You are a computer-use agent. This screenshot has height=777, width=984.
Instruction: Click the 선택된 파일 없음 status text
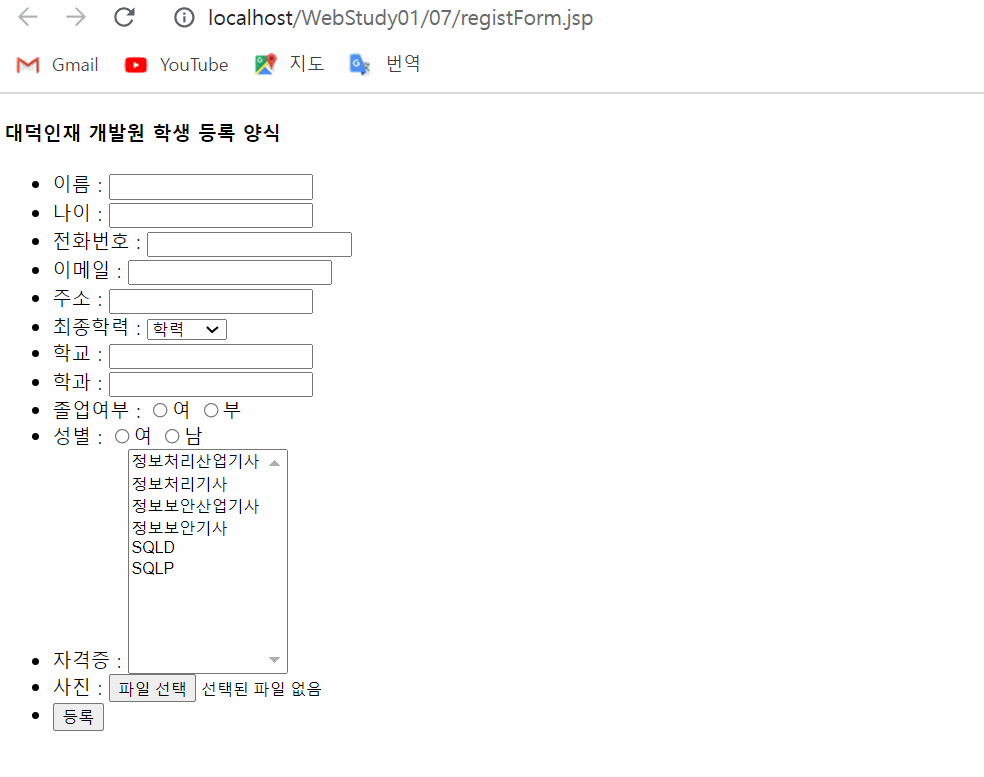click(262, 689)
